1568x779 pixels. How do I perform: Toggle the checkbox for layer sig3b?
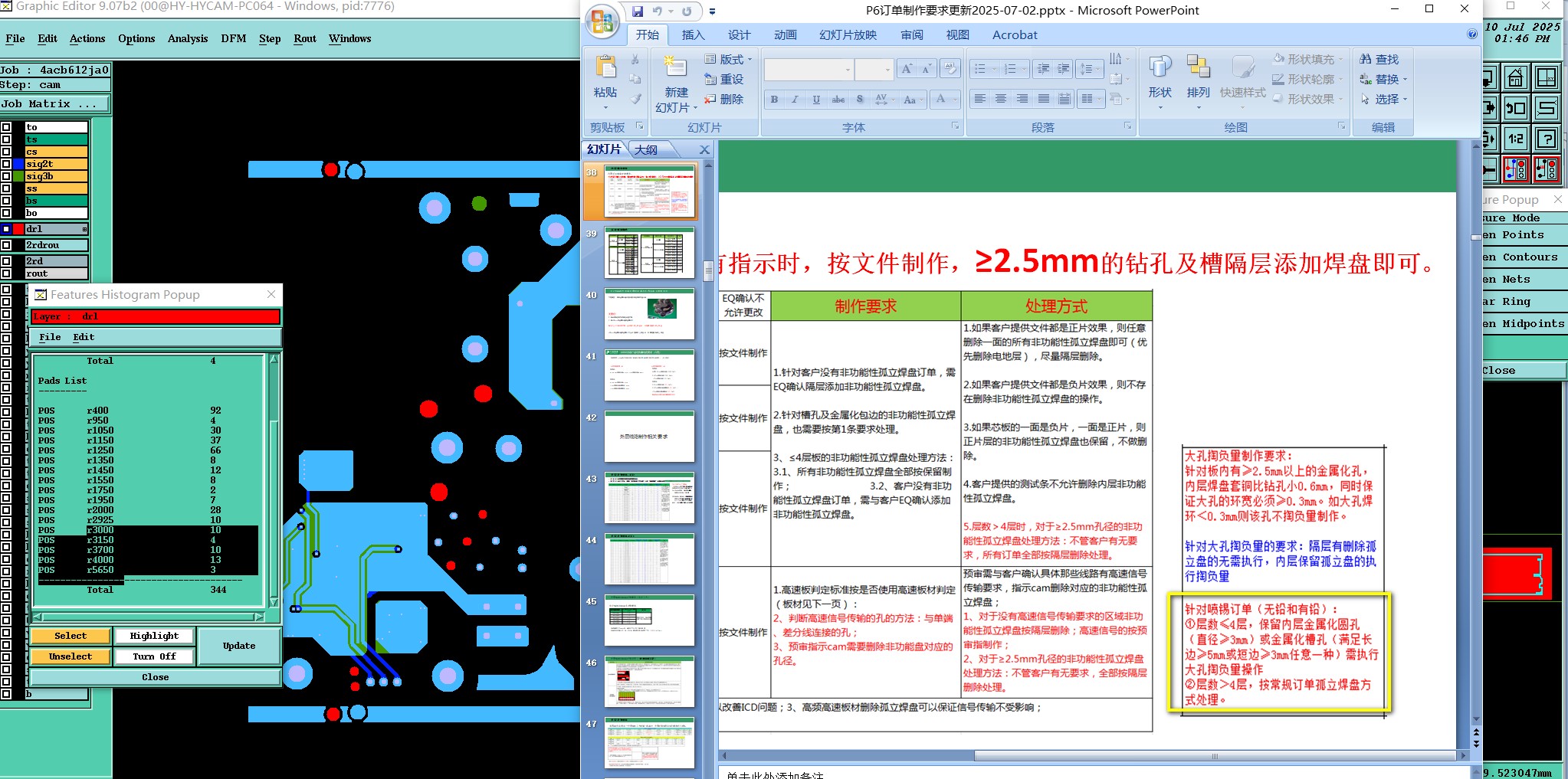tap(6, 176)
